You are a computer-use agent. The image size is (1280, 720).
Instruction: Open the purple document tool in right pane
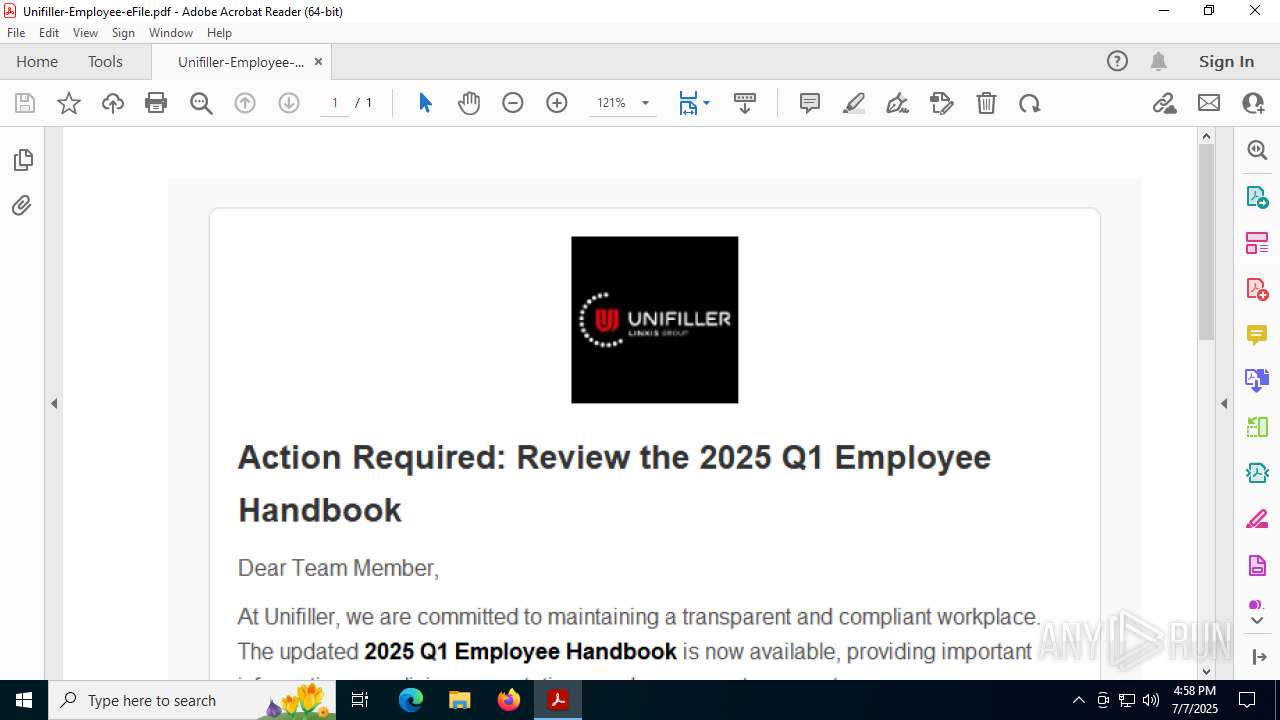point(1257,566)
